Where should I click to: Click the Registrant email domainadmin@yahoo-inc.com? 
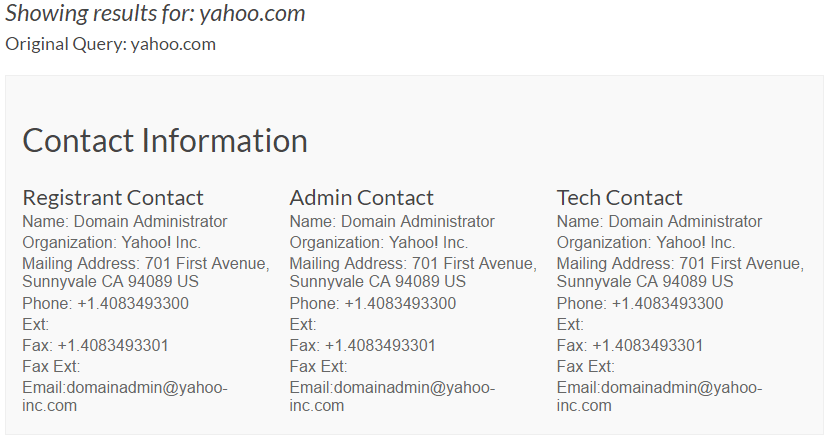click(x=125, y=397)
